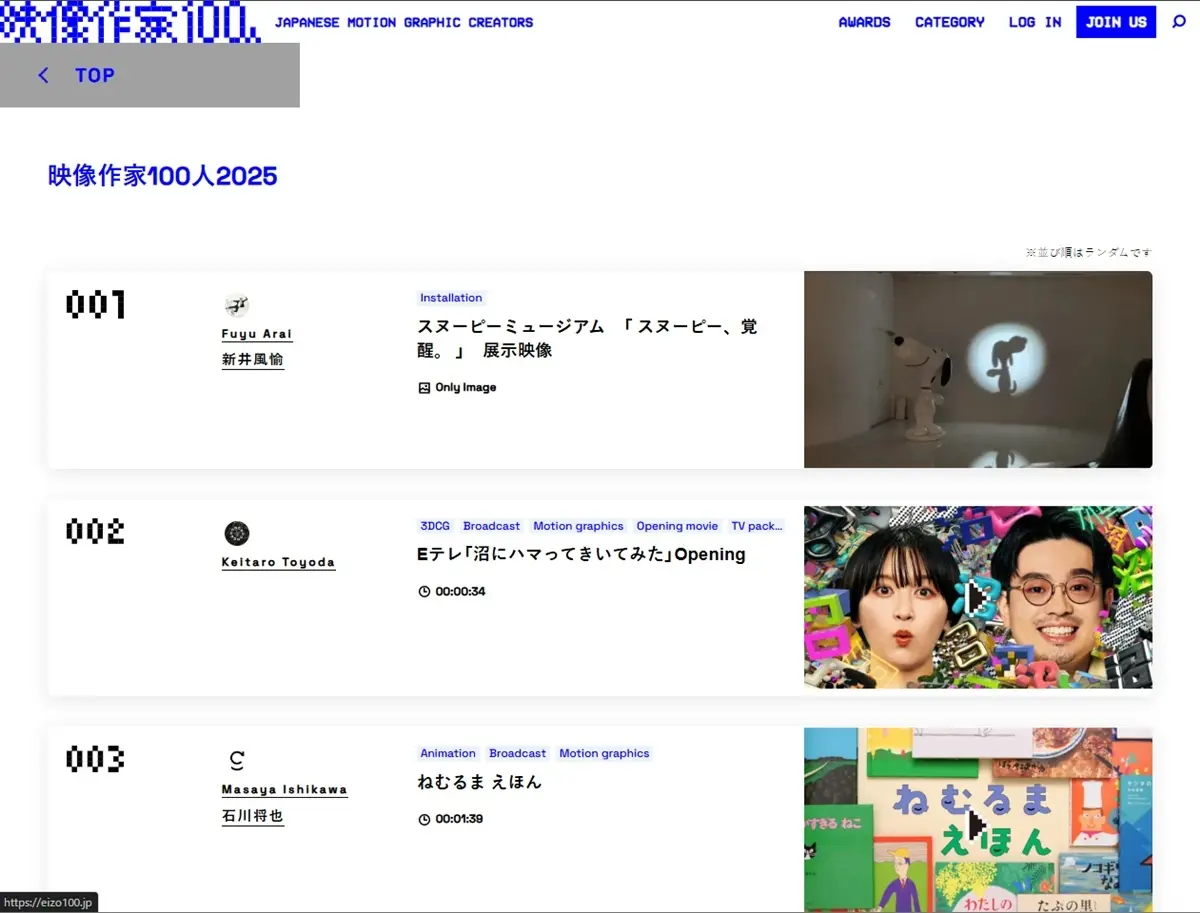The image size is (1200, 913).
Task: Select the Installation tag
Action: point(451,297)
